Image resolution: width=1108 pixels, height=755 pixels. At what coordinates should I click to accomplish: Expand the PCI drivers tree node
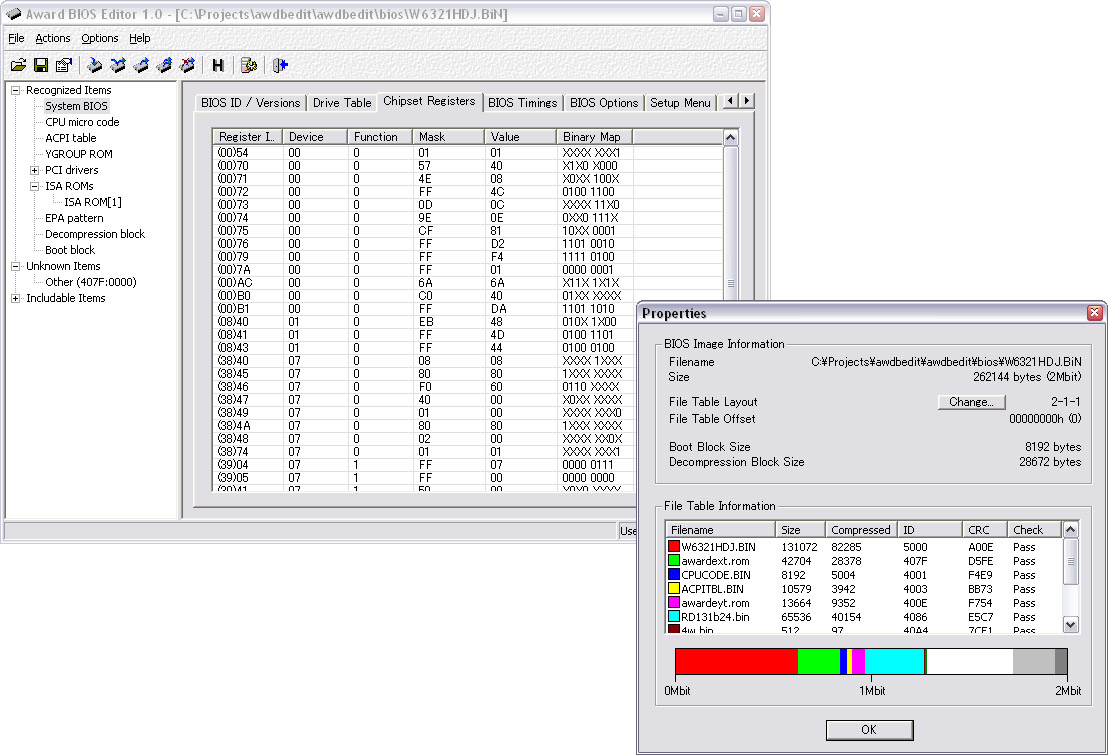coord(35,170)
